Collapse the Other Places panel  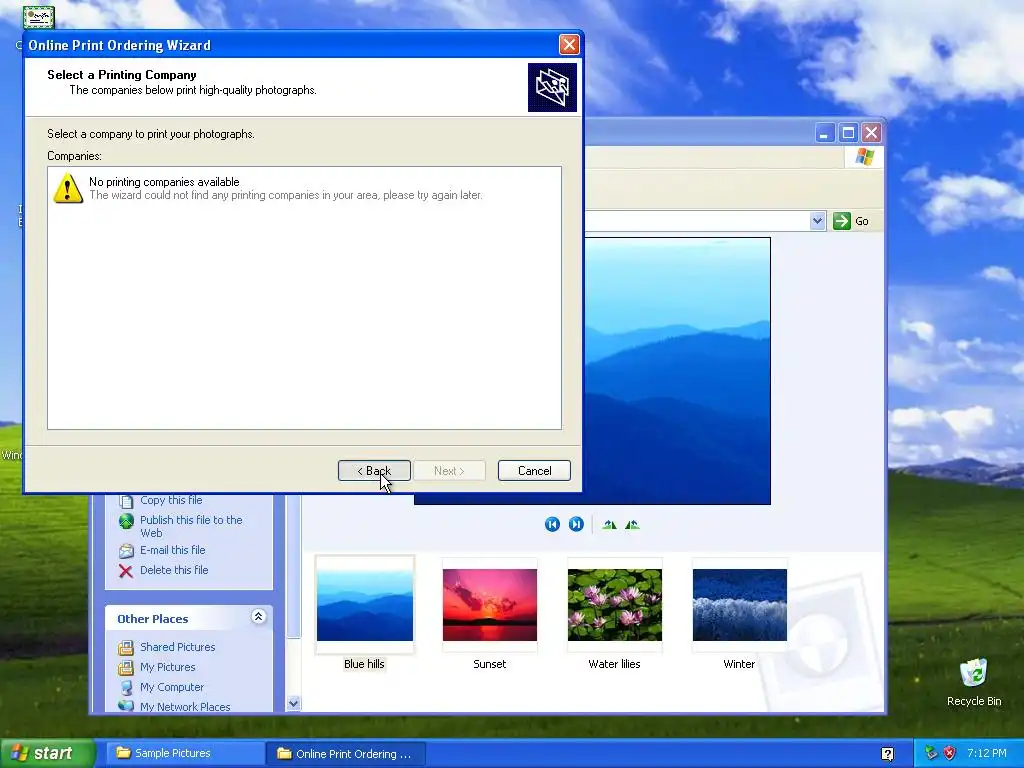point(259,616)
